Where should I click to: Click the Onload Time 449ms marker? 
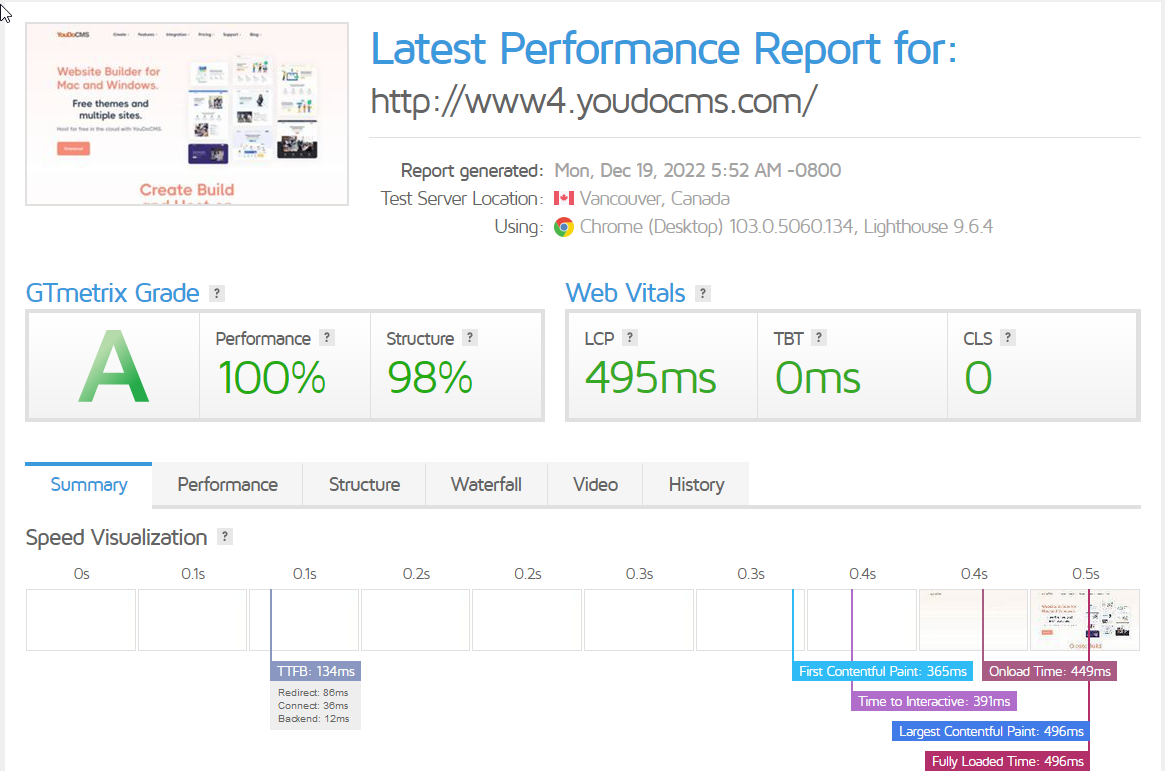pos(1049,671)
